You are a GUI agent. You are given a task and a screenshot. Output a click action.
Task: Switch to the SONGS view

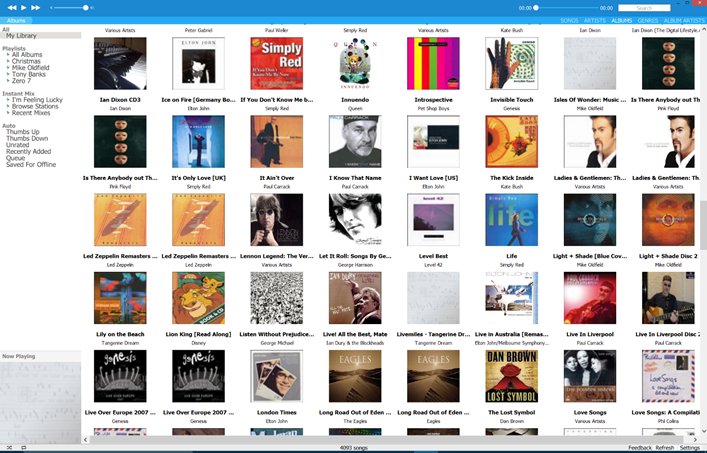click(x=569, y=21)
